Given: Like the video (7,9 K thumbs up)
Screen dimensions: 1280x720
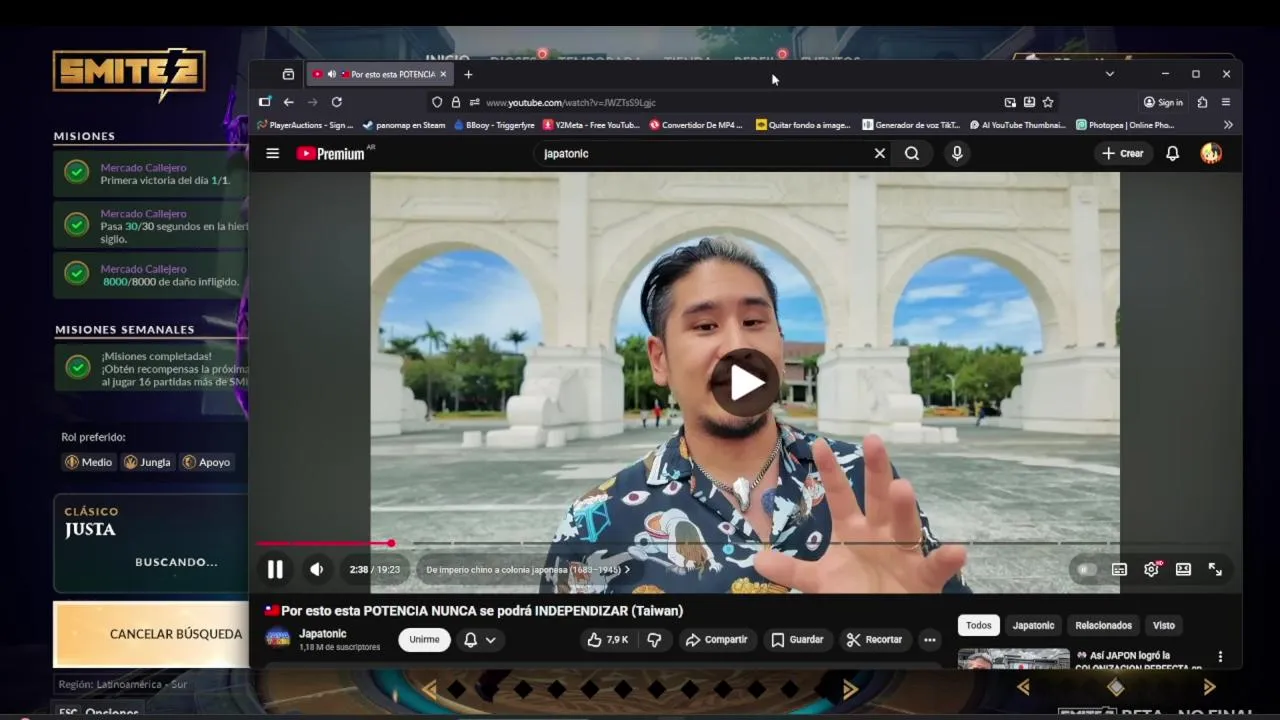Looking at the screenshot, I should click(608, 639).
